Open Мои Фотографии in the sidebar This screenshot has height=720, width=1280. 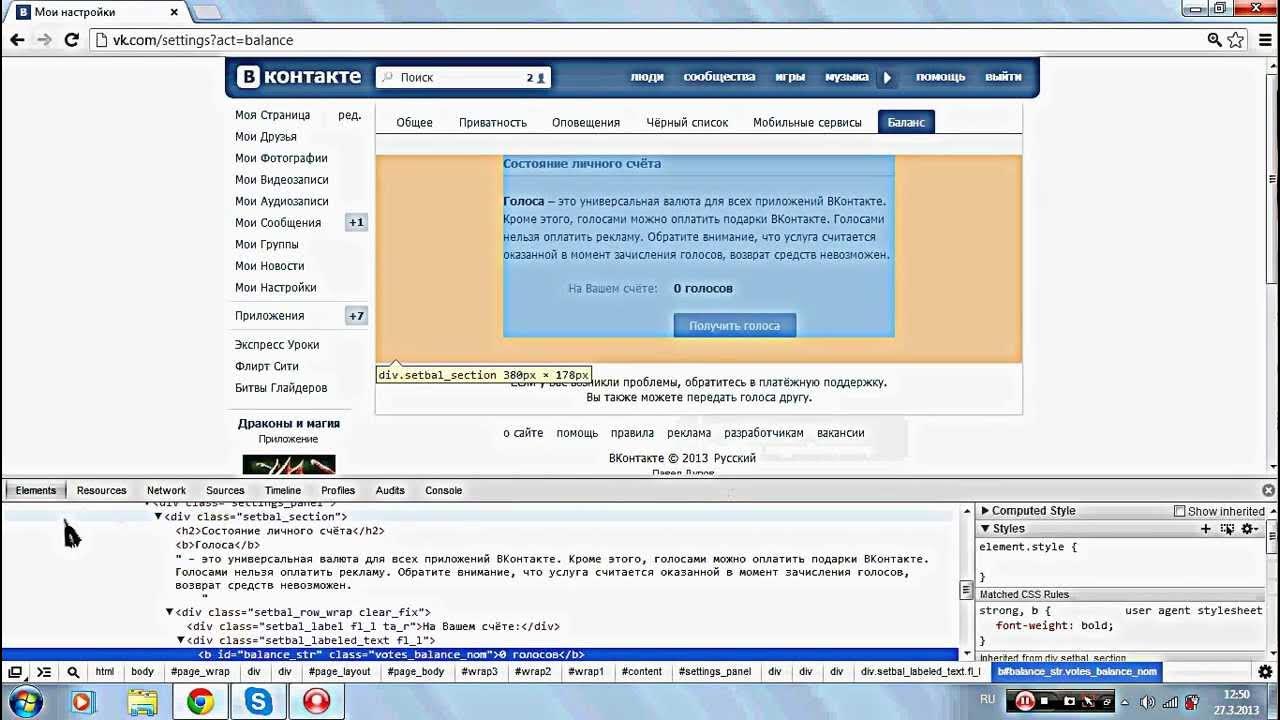point(281,158)
